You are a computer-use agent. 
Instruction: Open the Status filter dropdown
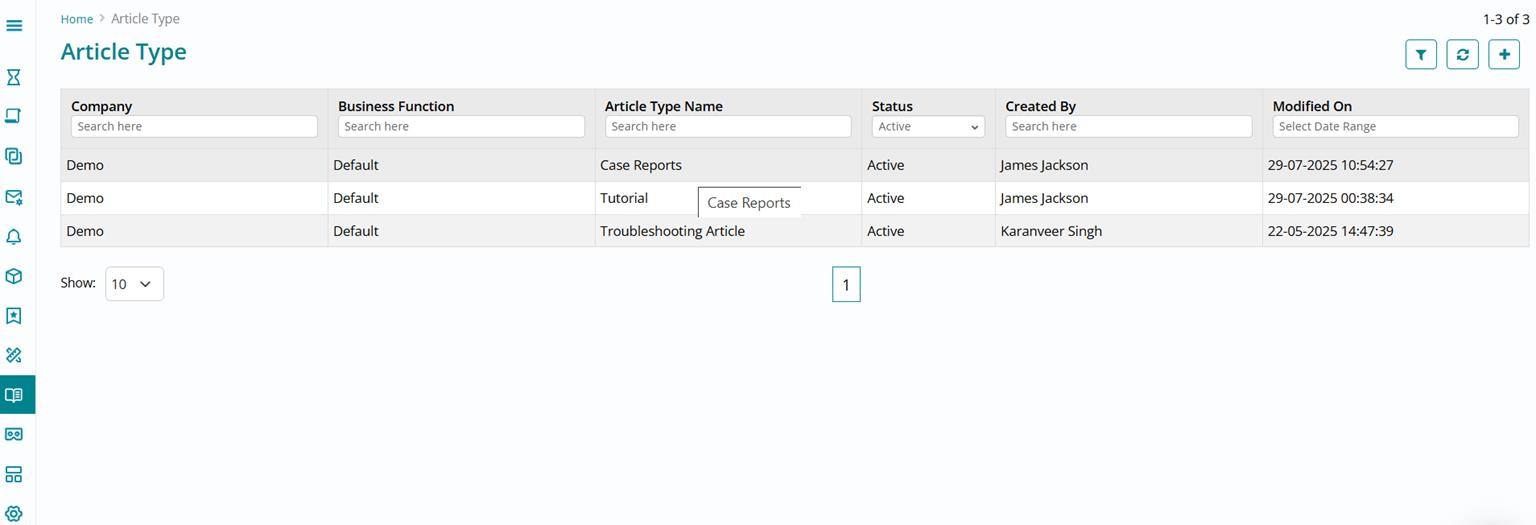point(927,127)
